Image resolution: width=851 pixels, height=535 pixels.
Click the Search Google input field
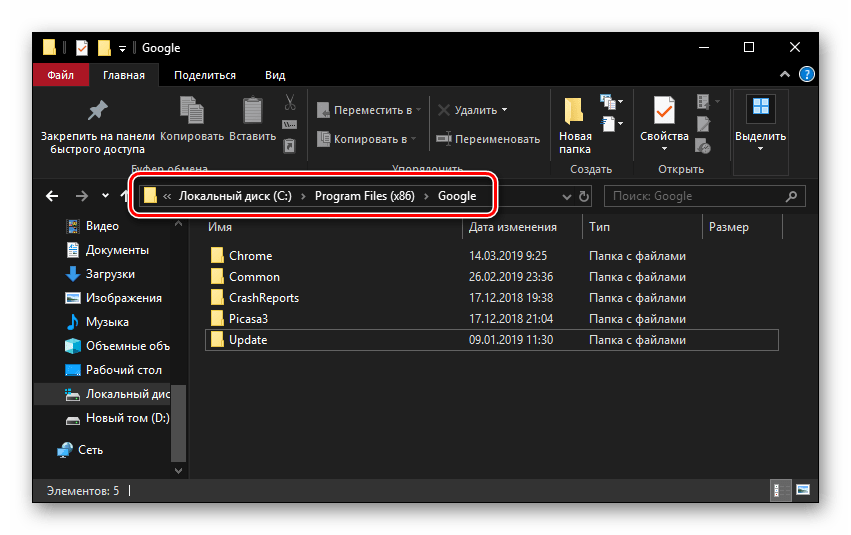tap(700, 196)
